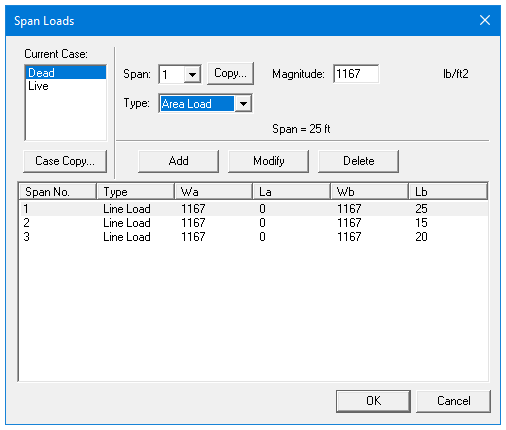Select span 2 line load row
The width and height of the screenshot is (506, 430).
click(254, 223)
